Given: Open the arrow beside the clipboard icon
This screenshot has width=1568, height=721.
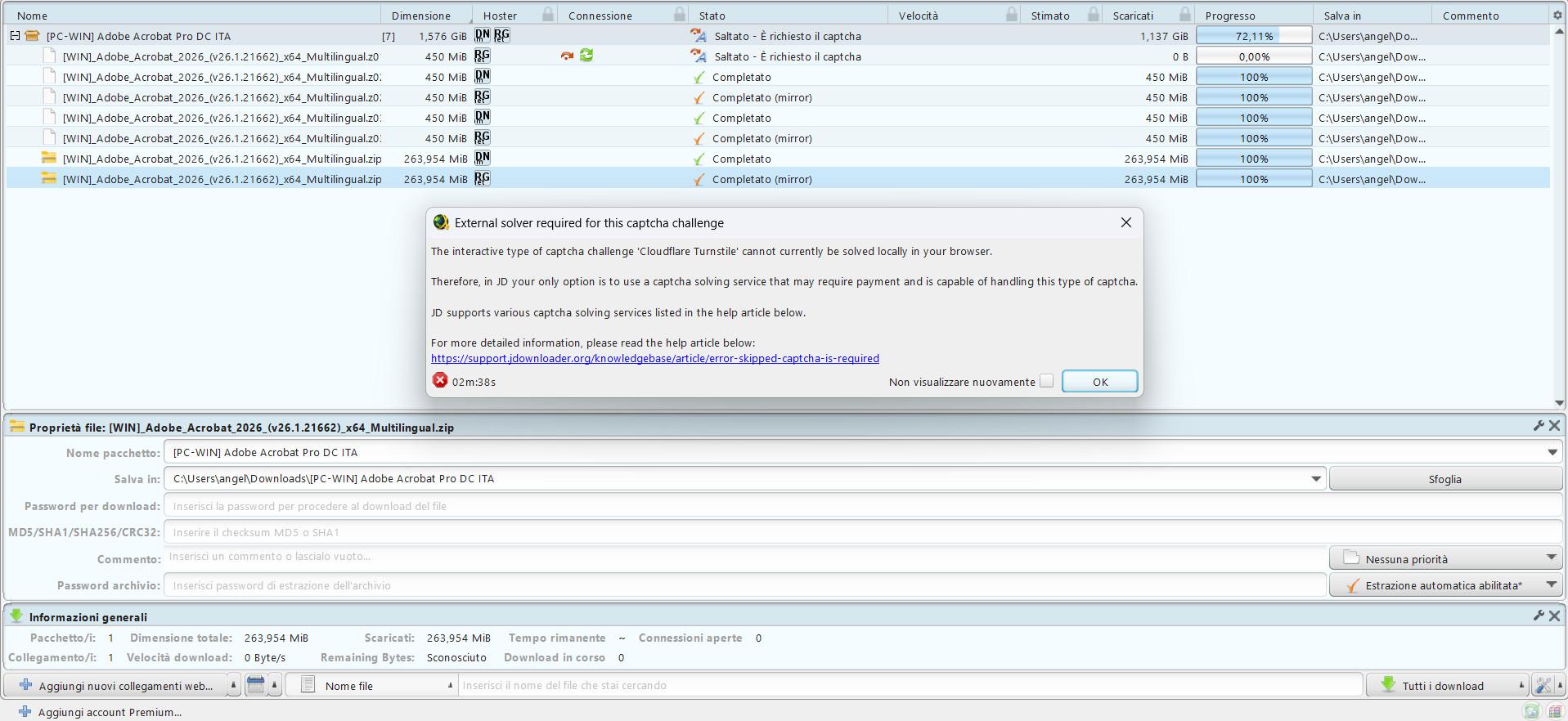Looking at the screenshot, I should [x=275, y=685].
